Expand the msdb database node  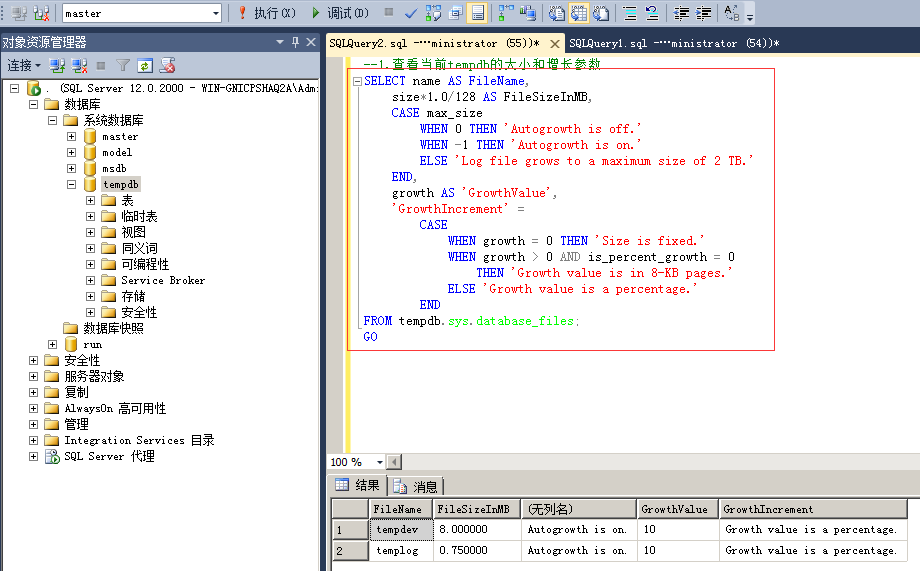(x=71, y=168)
